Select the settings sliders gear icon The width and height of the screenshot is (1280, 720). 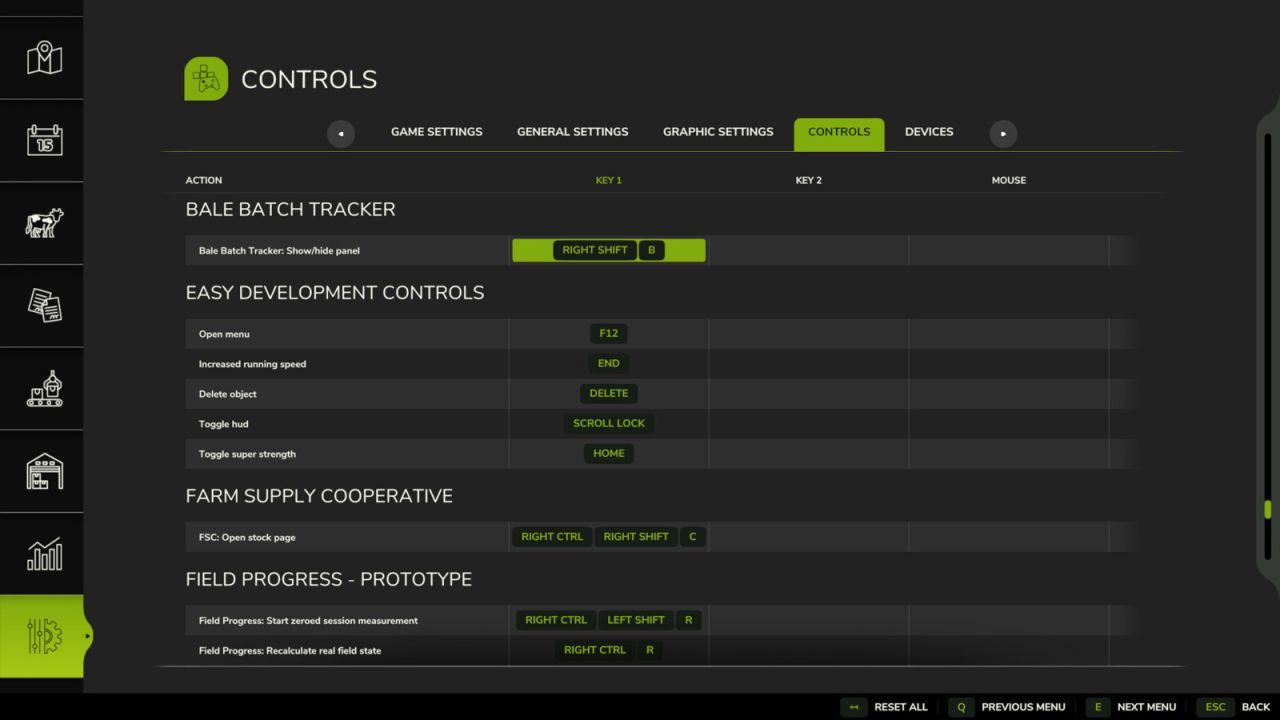44,636
